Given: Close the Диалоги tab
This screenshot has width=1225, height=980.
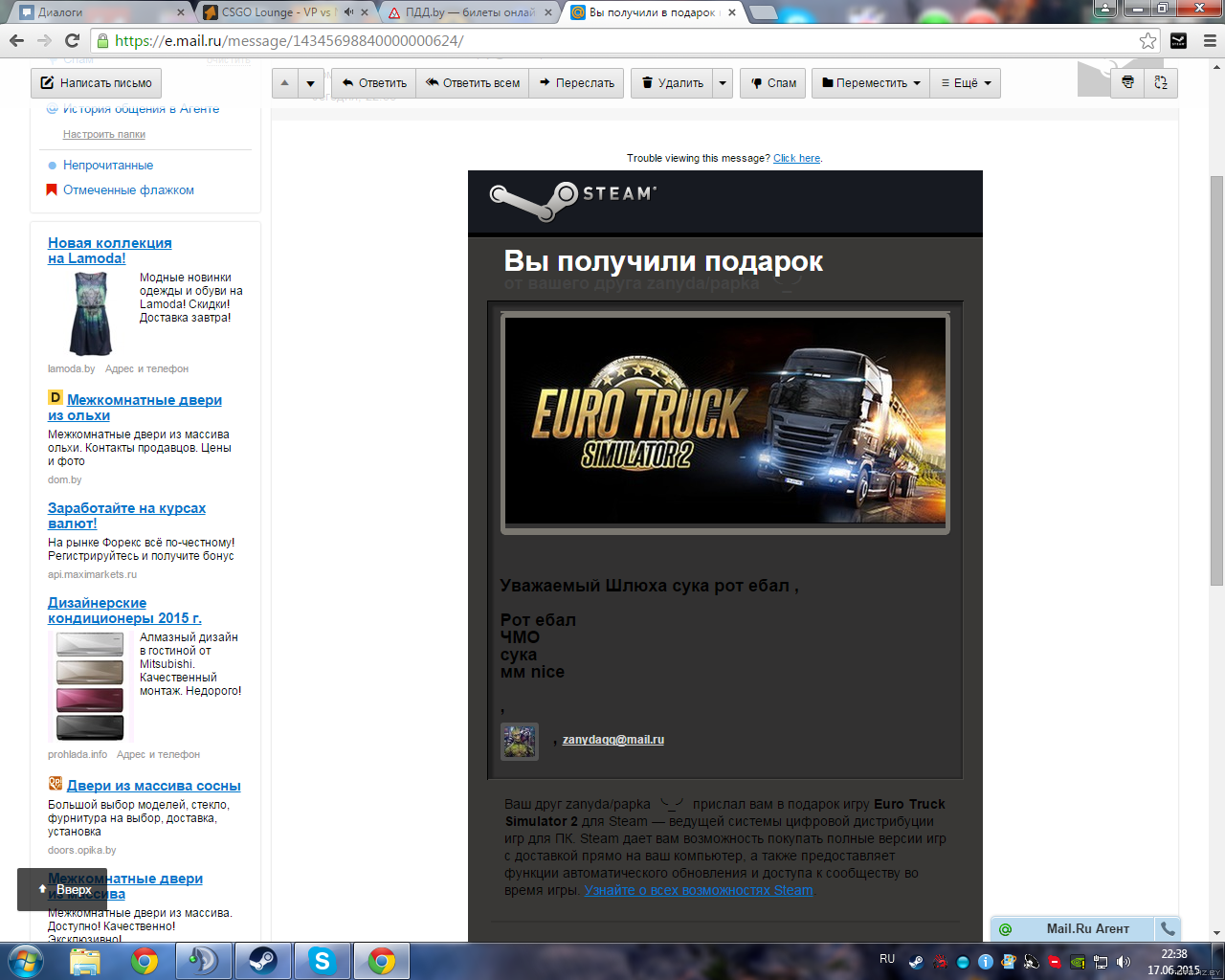Looking at the screenshot, I should tap(181, 12).
